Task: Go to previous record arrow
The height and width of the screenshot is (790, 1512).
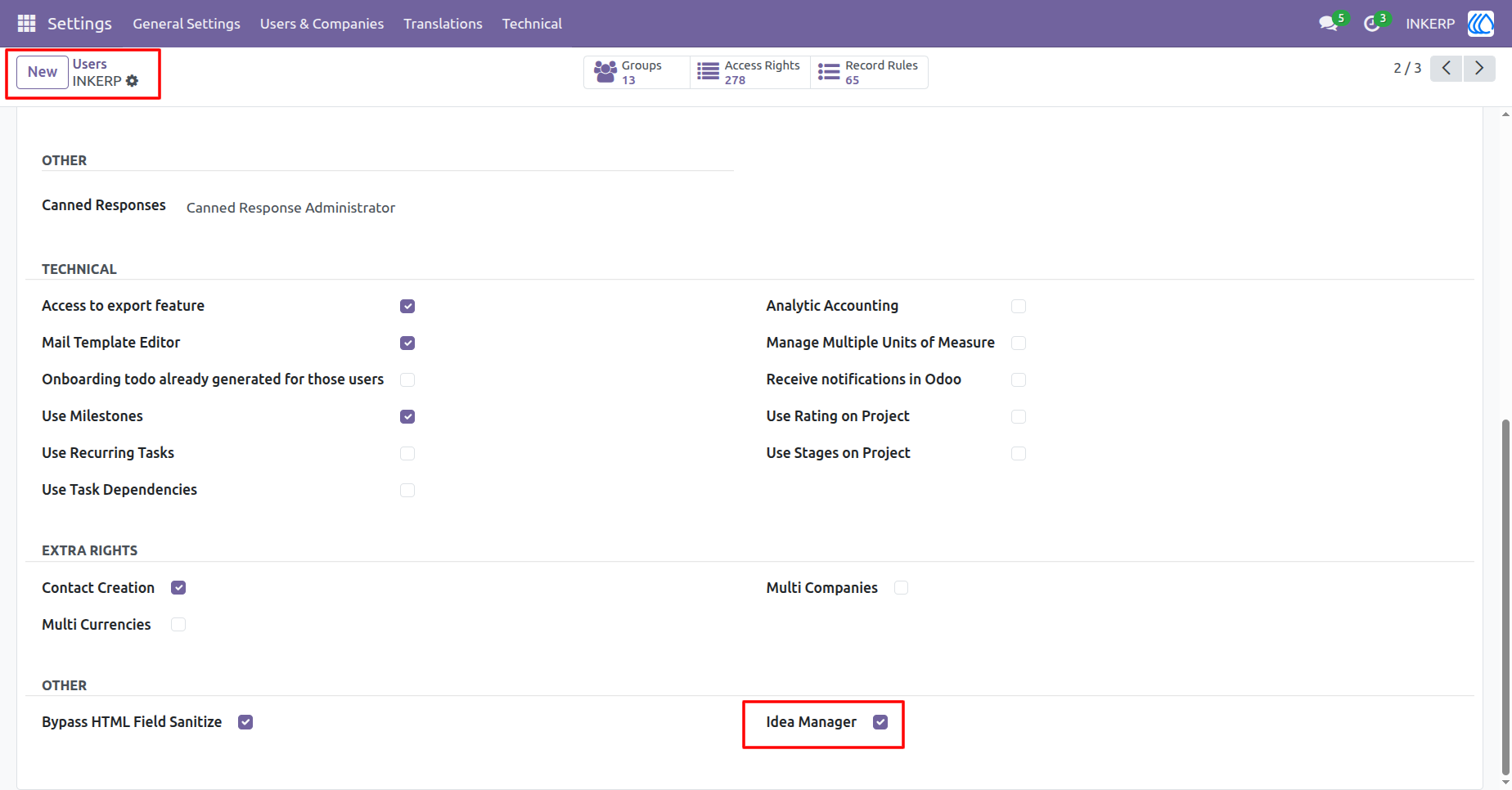Action: [x=1447, y=69]
